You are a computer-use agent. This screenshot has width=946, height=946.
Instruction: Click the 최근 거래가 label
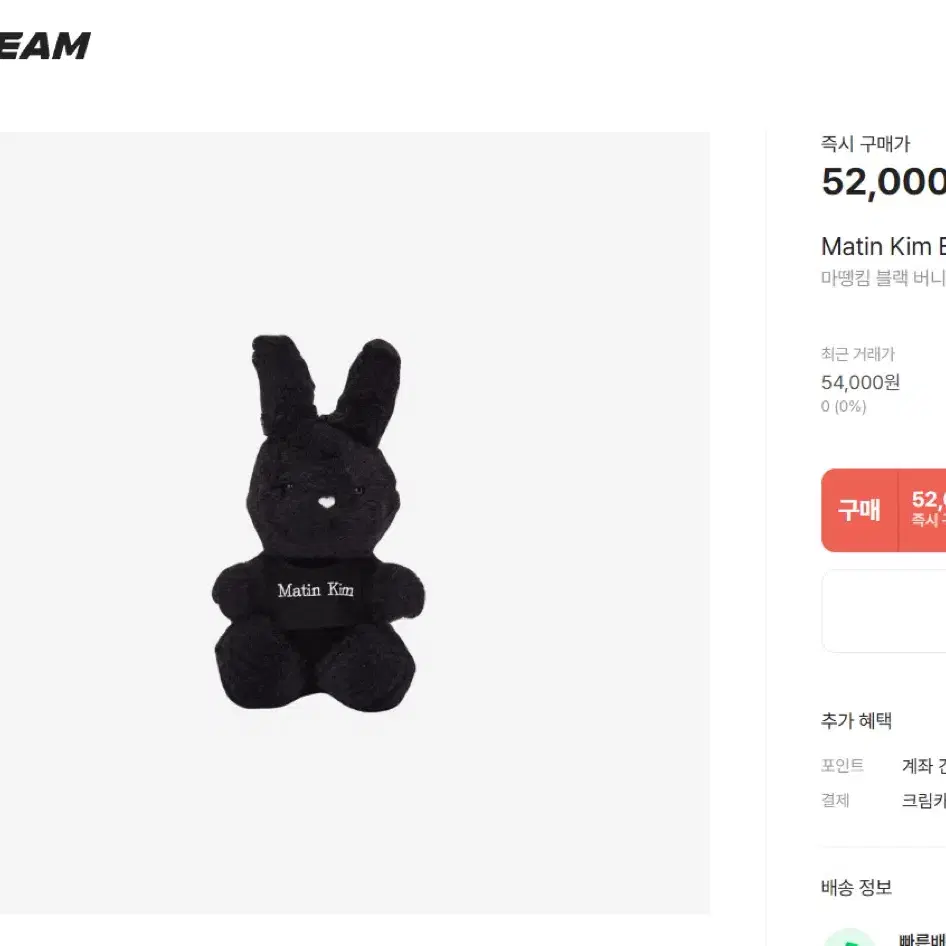pos(858,354)
